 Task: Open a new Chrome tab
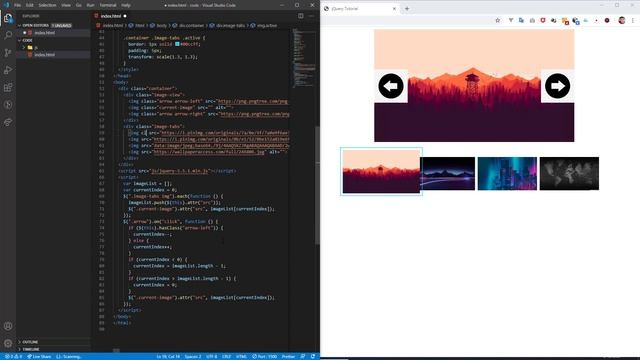point(407,9)
